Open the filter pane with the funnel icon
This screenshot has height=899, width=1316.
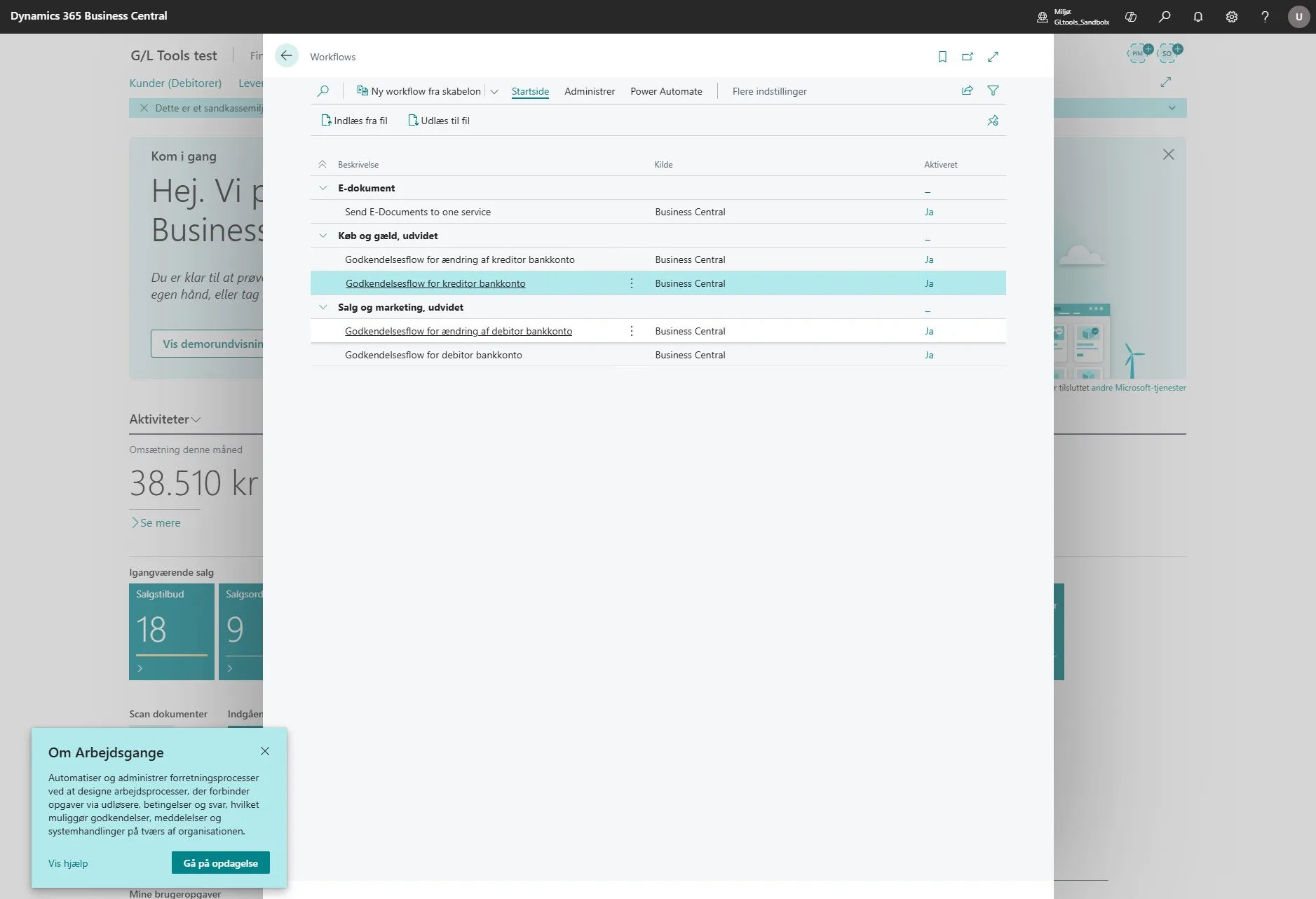993,90
